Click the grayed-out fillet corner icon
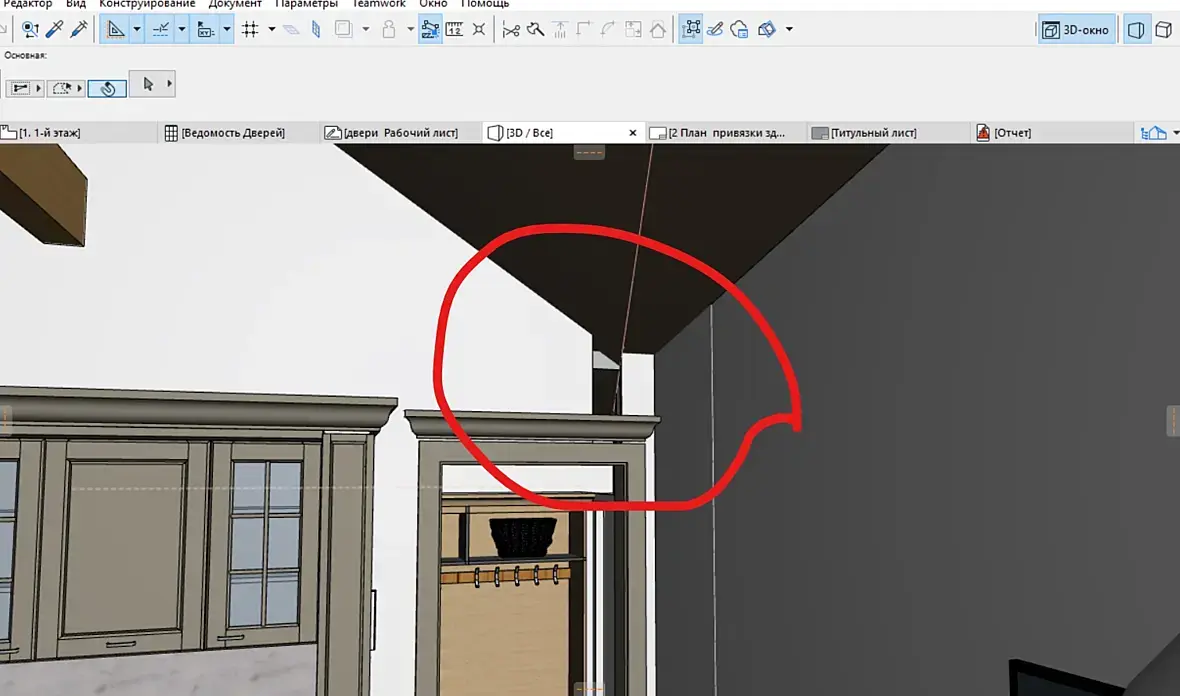The height and width of the screenshot is (696, 1180). point(584,29)
